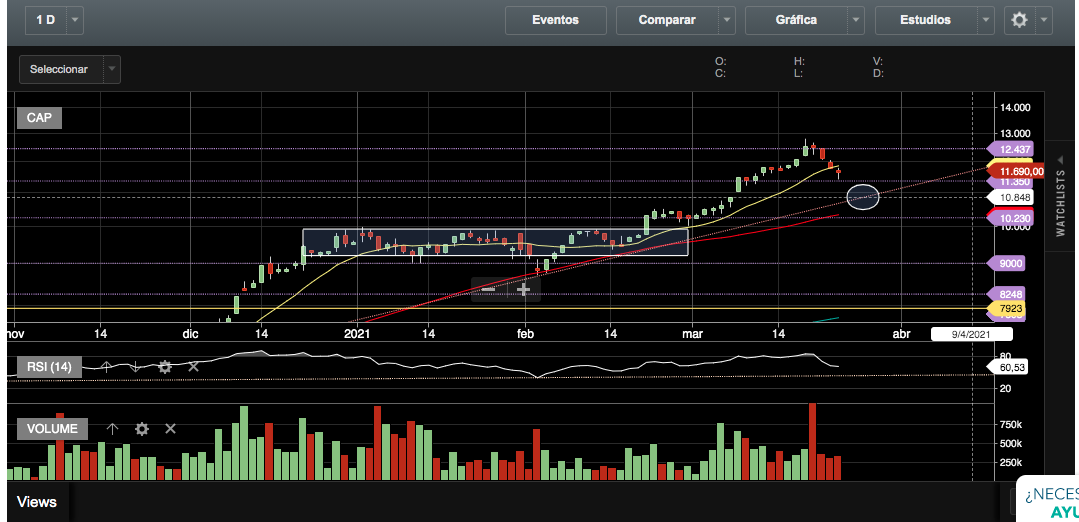
Task: Click the 9/4/2021 date label on time axis
Action: 972,334
